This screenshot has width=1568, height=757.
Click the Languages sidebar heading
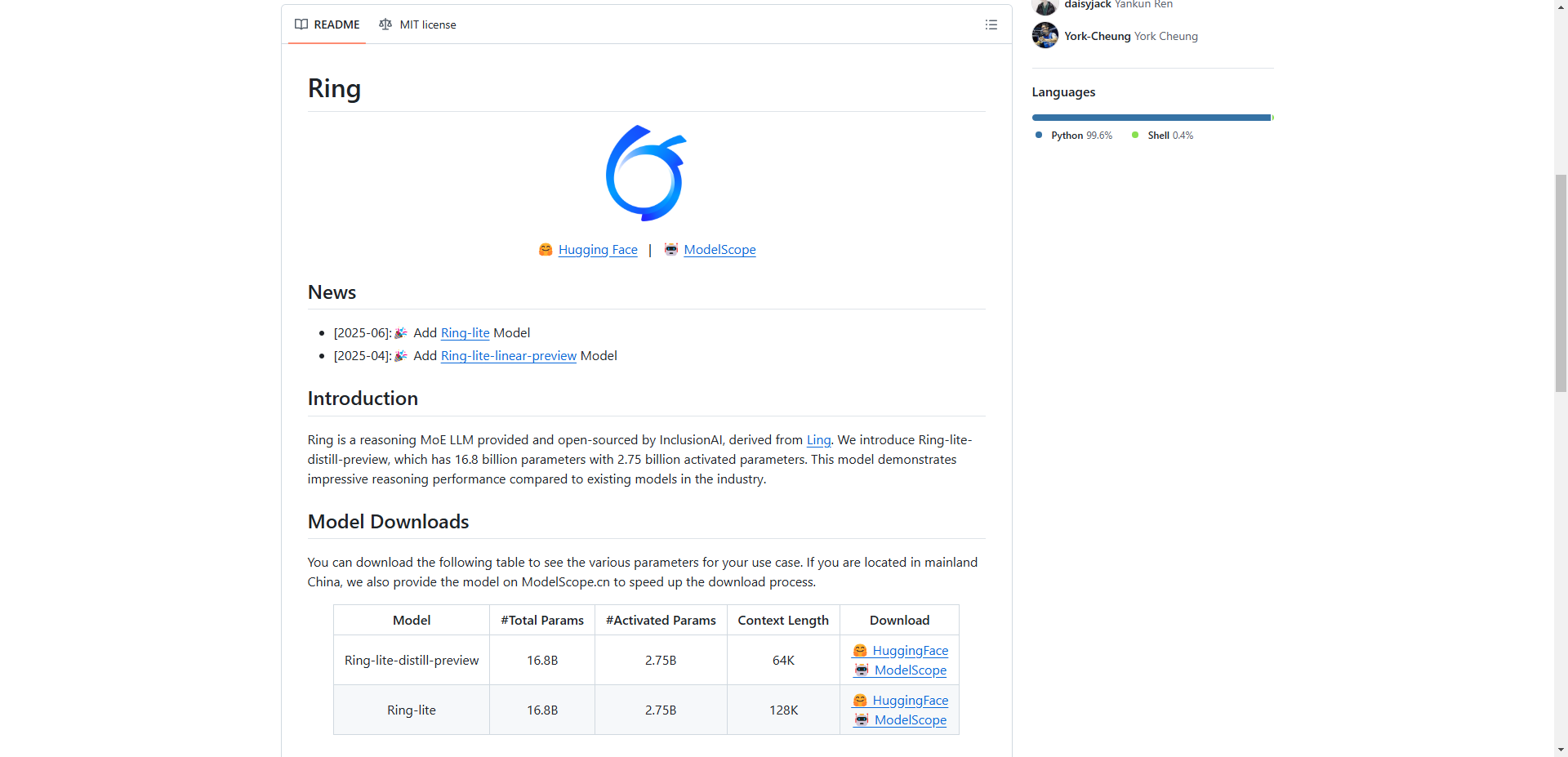pos(1063,92)
